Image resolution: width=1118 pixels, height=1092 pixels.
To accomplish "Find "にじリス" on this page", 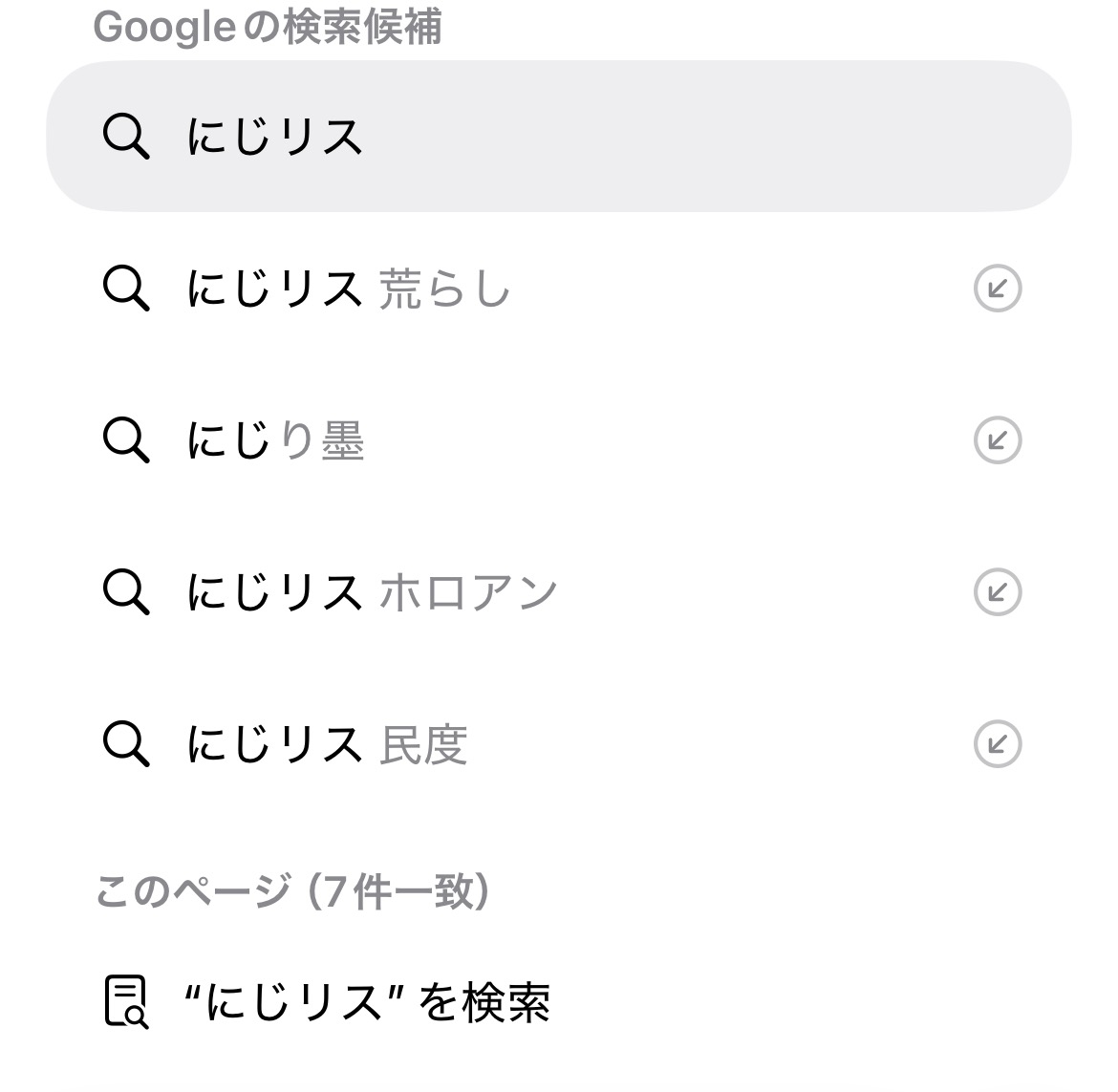I will pos(367,1002).
